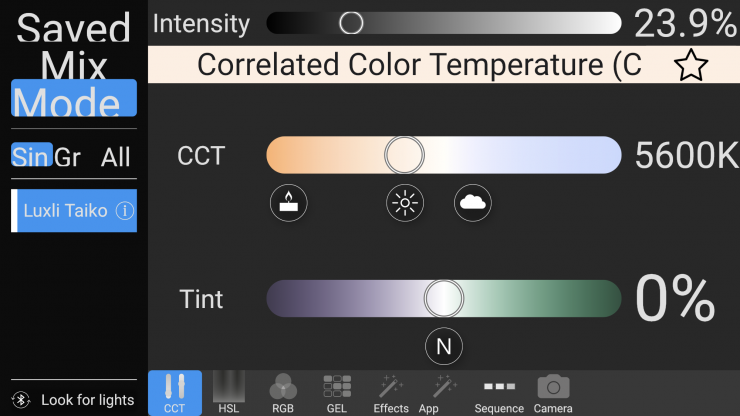Open the Sequence tab

[x=499, y=393]
